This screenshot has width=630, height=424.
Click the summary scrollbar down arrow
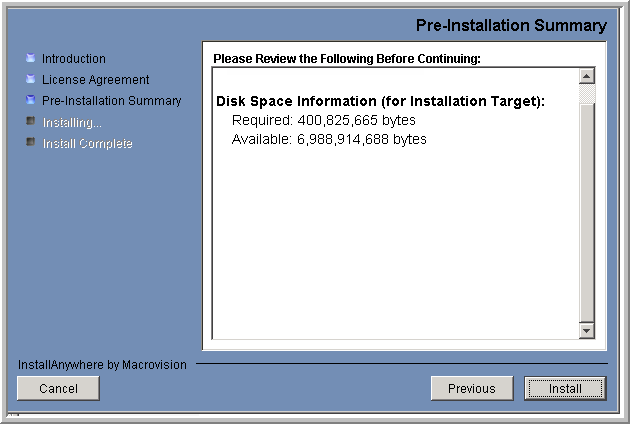586,331
